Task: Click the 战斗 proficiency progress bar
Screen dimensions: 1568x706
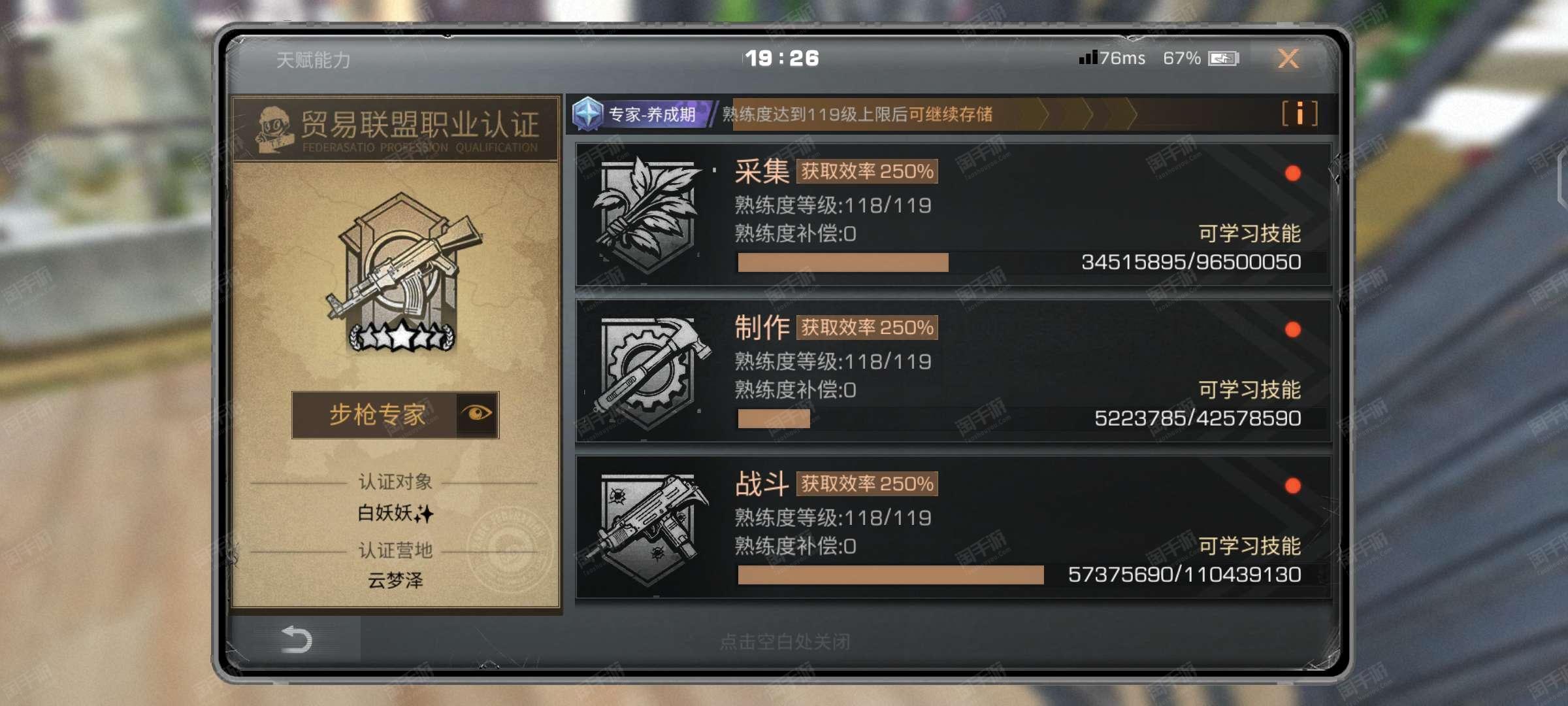Action: tap(890, 575)
